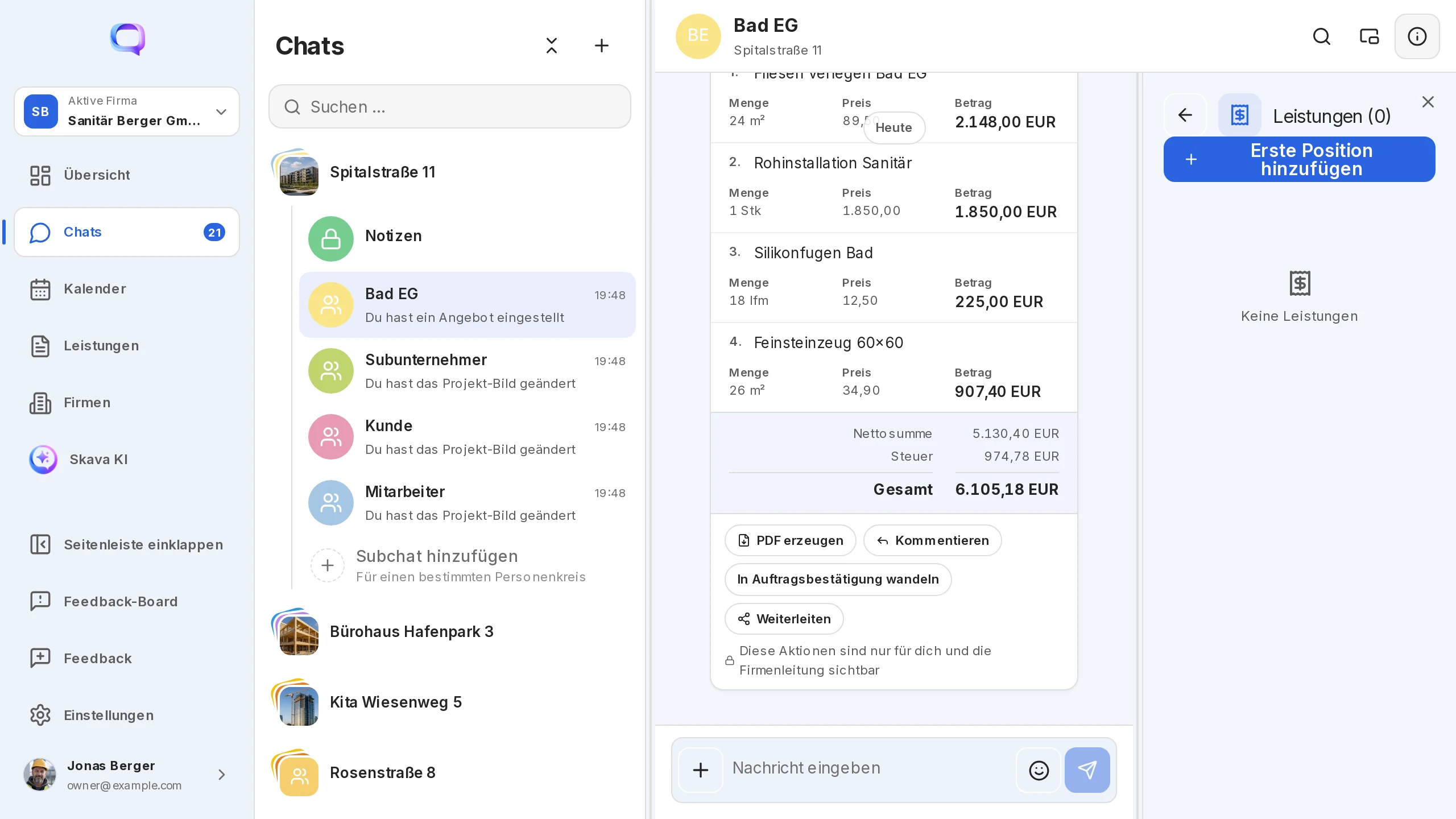
Task: Open chat search magnifier in header
Action: point(1321,36)
